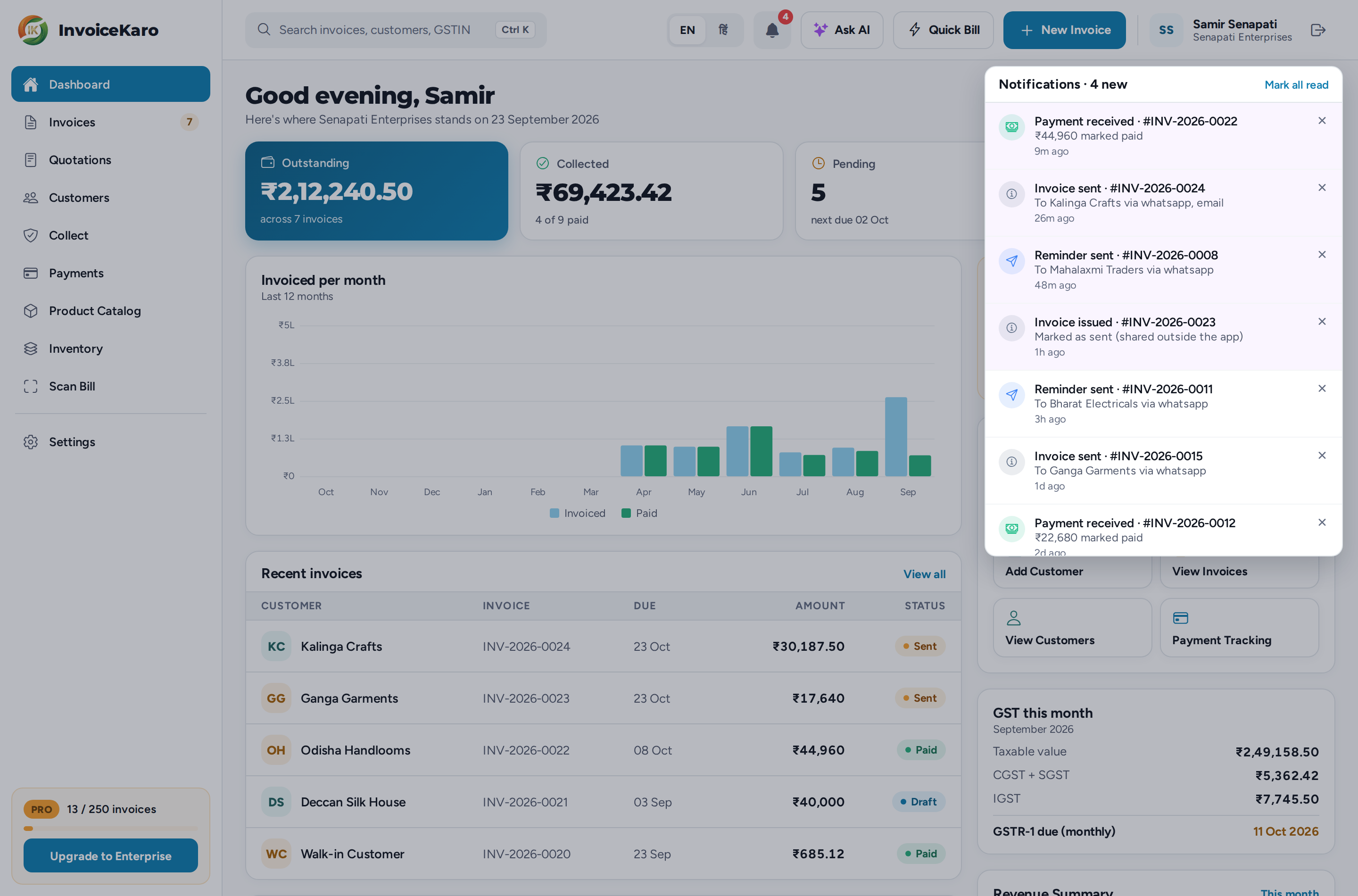Click the SS user avatar
Viewport: 1358px width, 896px height.
pos(1166,30)
